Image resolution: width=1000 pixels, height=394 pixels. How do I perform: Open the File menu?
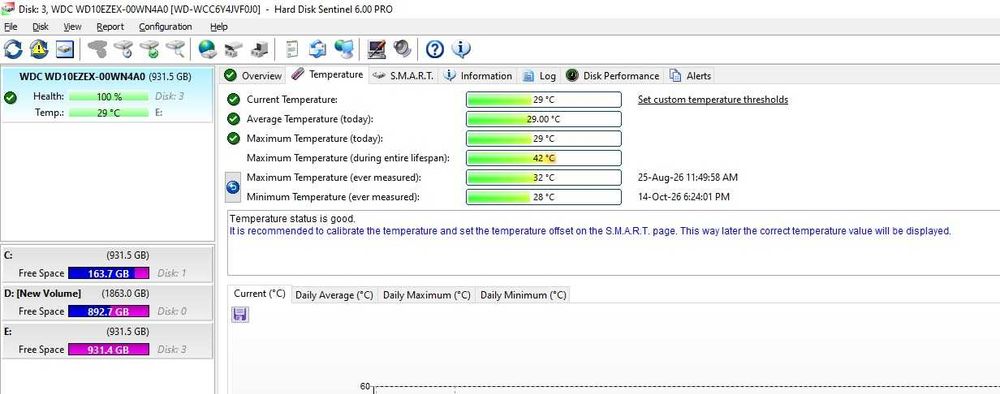pos(10,27)
